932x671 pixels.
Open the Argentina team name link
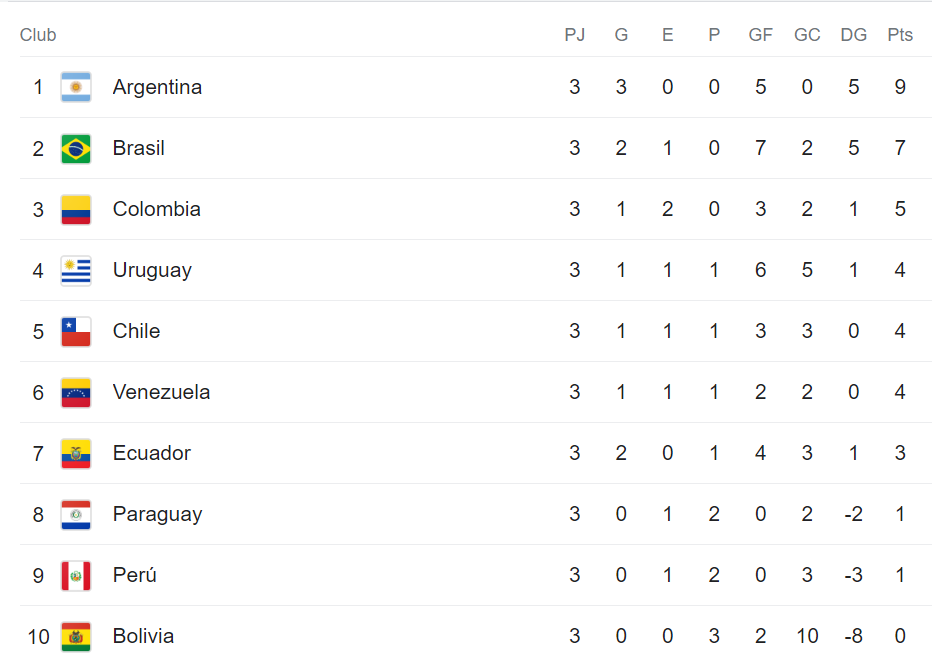[157, 87]
